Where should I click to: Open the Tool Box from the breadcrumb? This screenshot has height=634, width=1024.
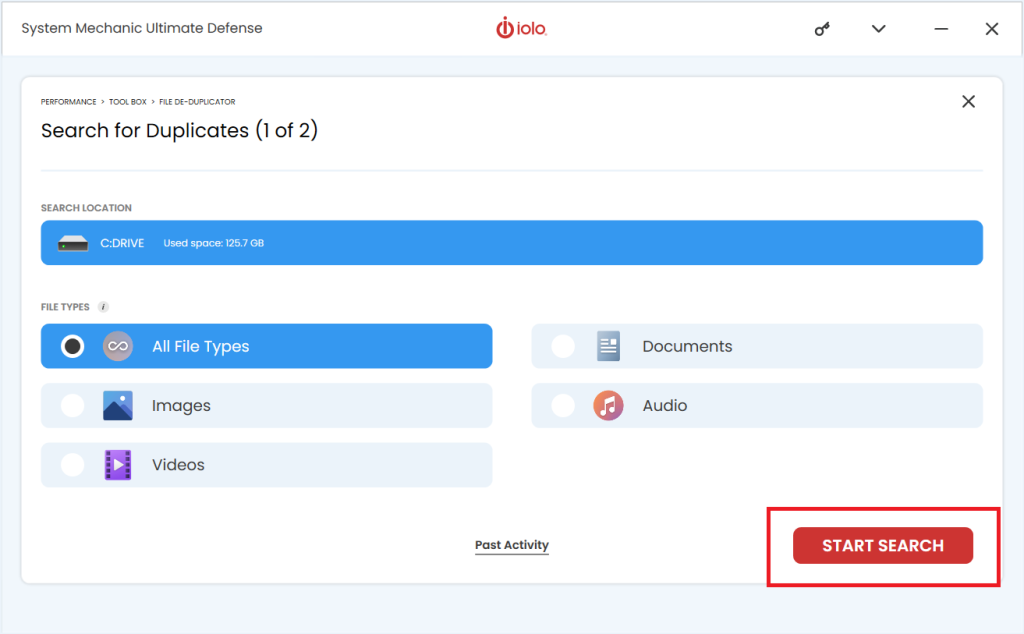click(128, 101)
